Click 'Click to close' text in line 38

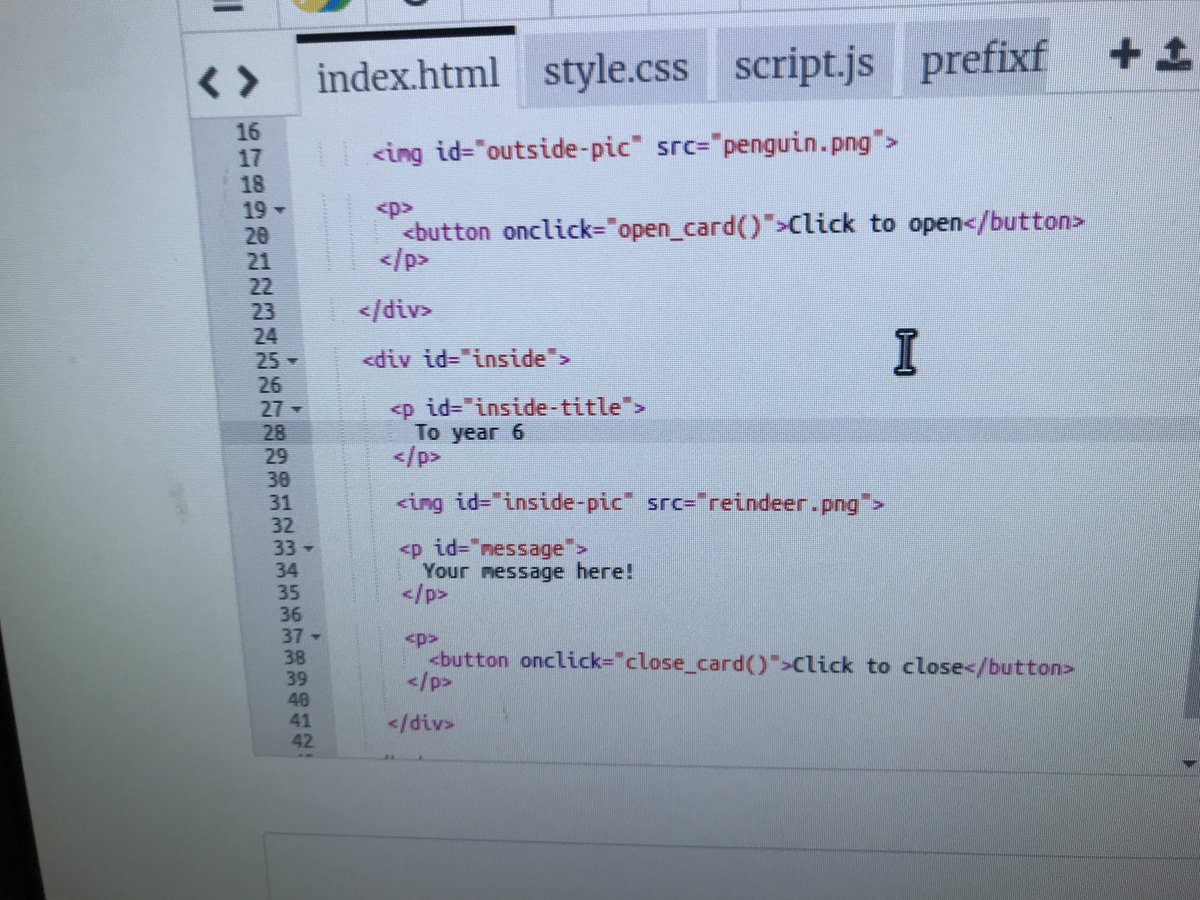(876, 666)
